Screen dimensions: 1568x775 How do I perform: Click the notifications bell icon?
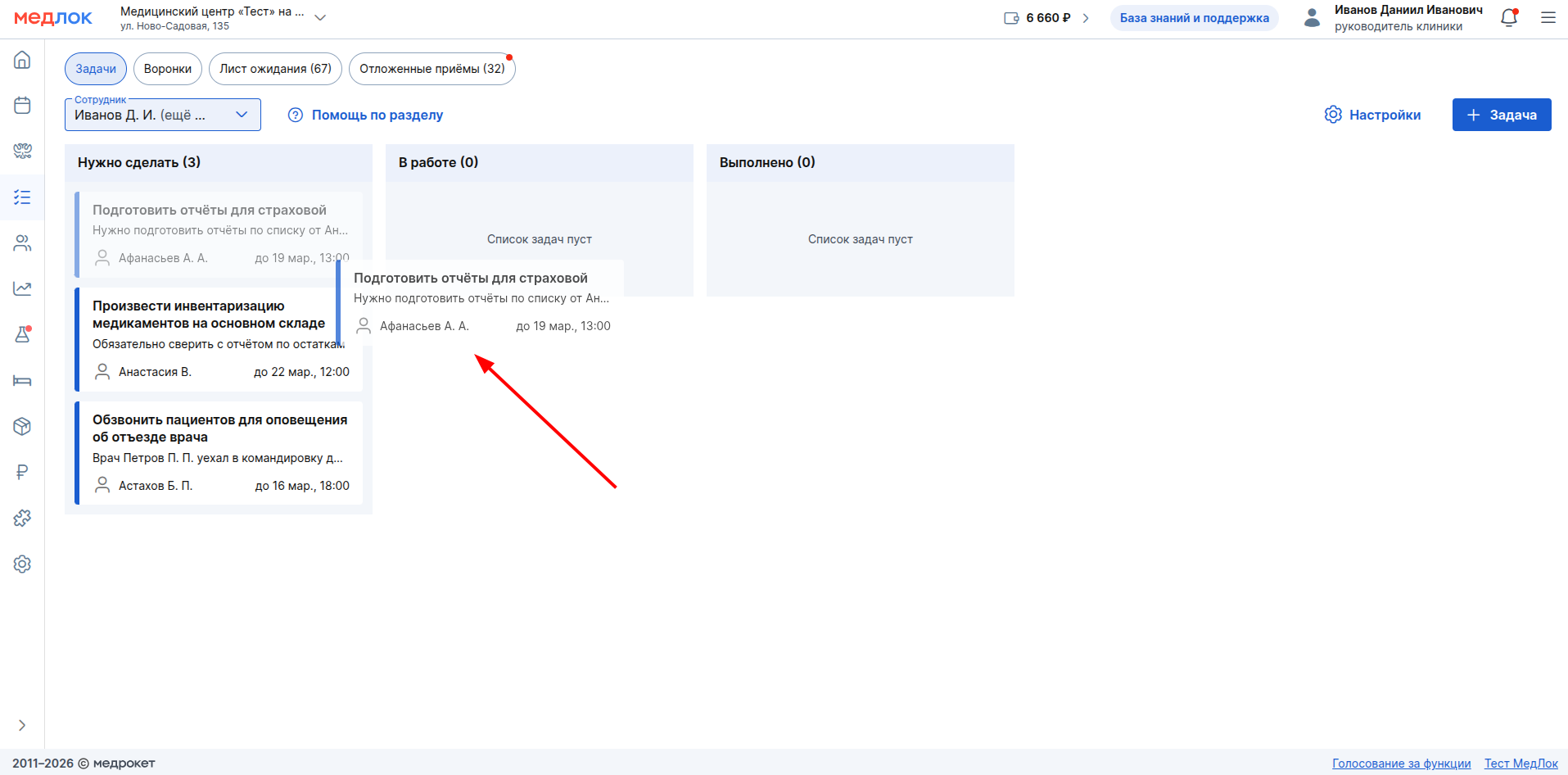[x=1508, y=18]
